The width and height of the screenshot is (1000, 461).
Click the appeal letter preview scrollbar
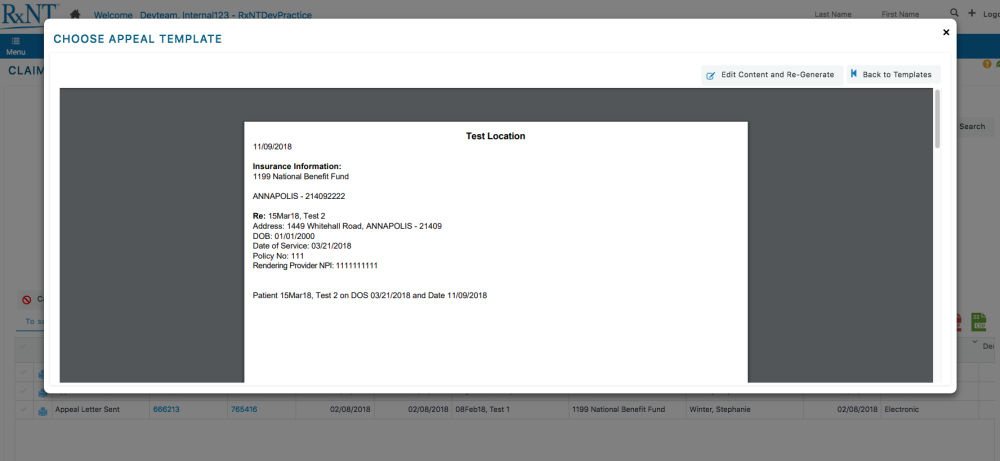(x=937, y=119)
